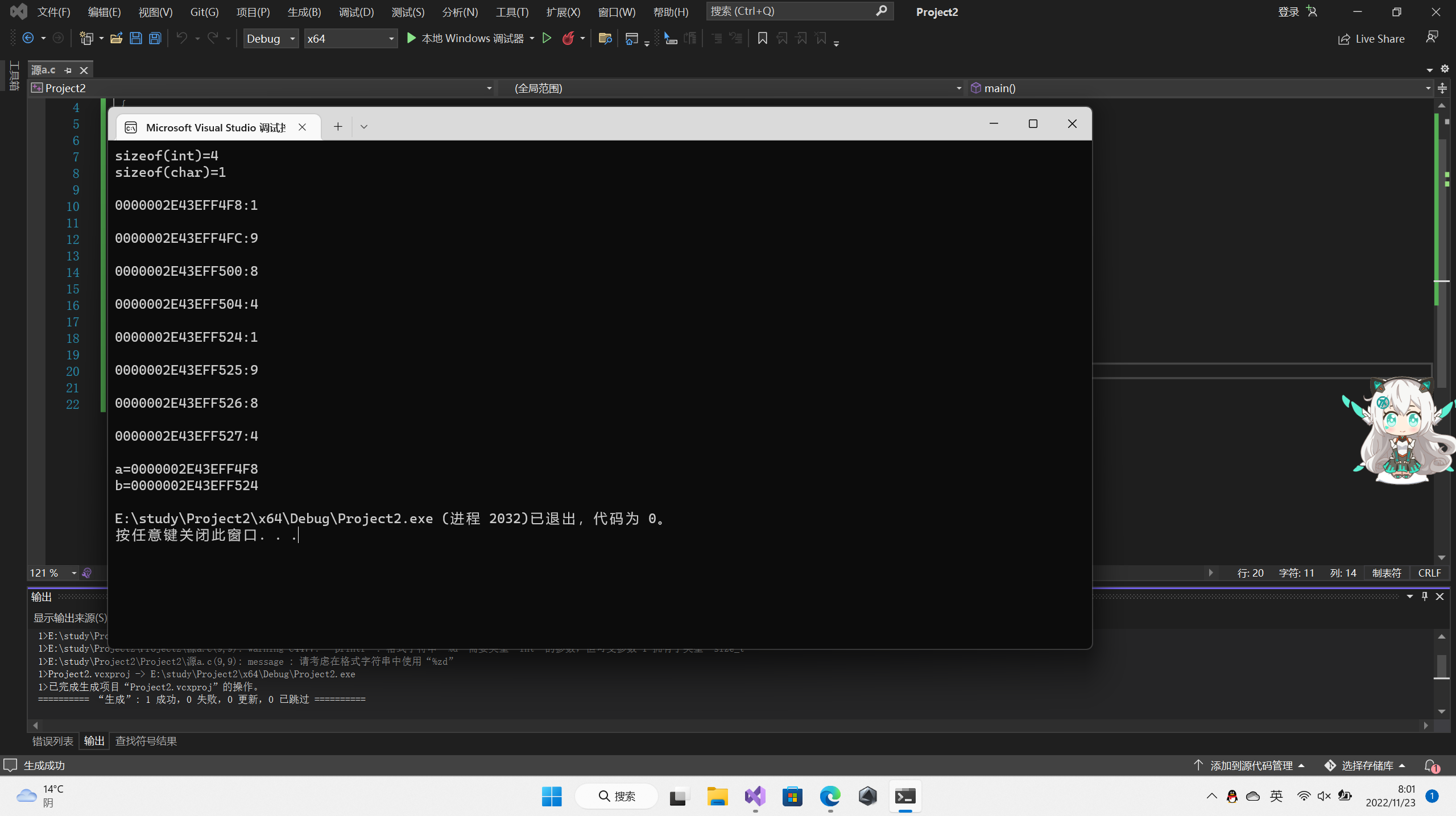Click the Find in Files icon
The width and height of the screenshot is (1456, 816).
pyautogui.click(x=605, y=38)
